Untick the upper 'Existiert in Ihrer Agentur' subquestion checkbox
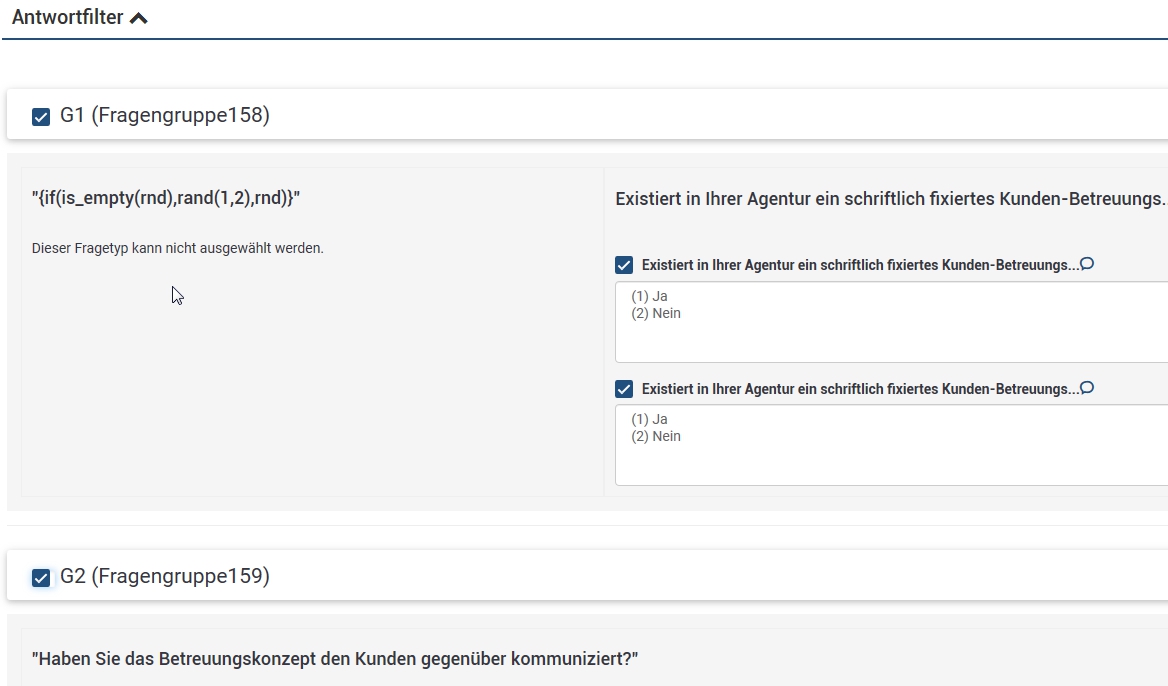The image size is (1168, 686). 624,265
